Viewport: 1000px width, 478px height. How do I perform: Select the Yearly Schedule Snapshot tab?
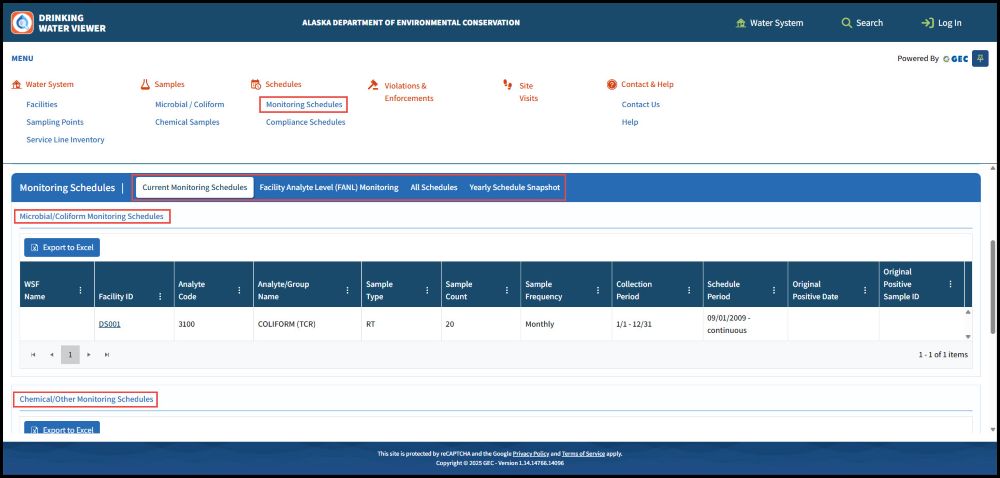514,187
